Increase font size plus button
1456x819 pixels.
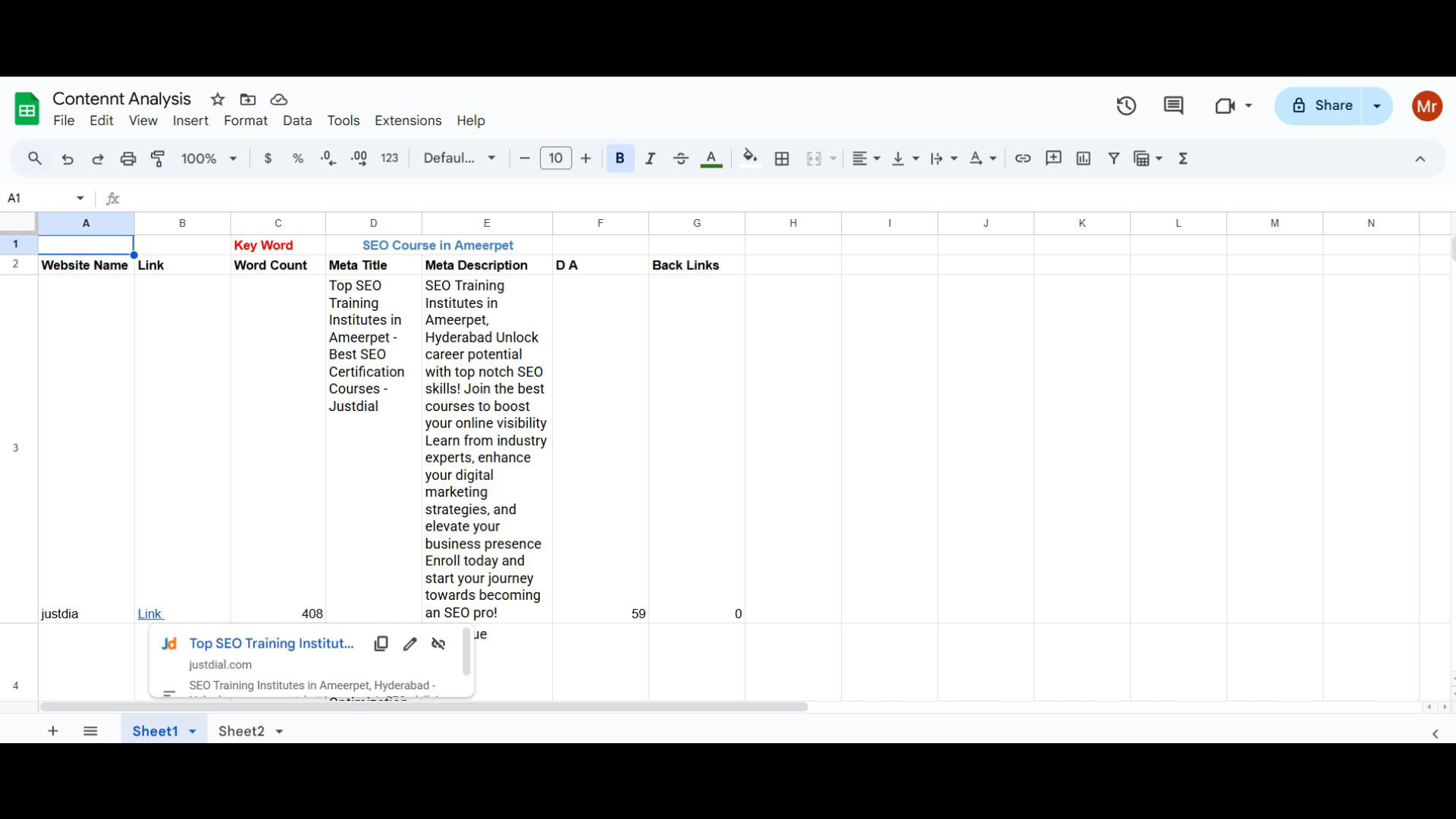(x=585, y=158)
